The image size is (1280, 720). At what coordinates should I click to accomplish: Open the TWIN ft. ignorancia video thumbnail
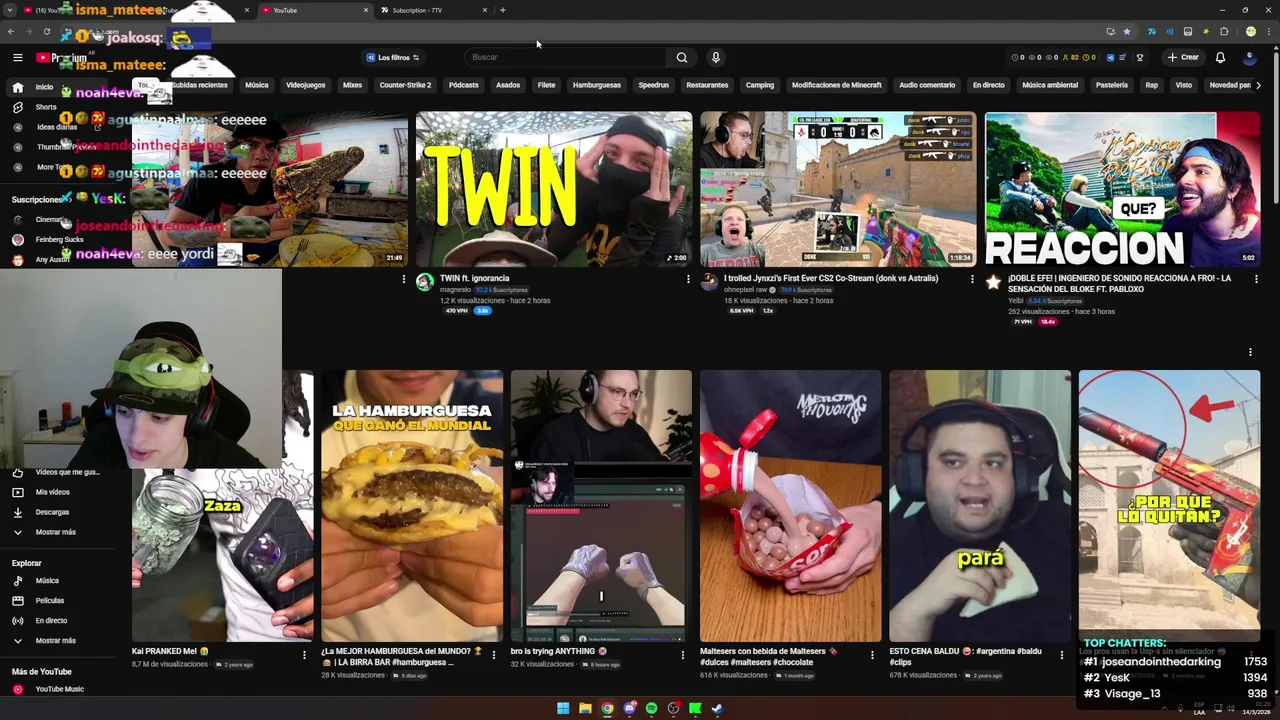pyautogui.click(x=554, y=189)
